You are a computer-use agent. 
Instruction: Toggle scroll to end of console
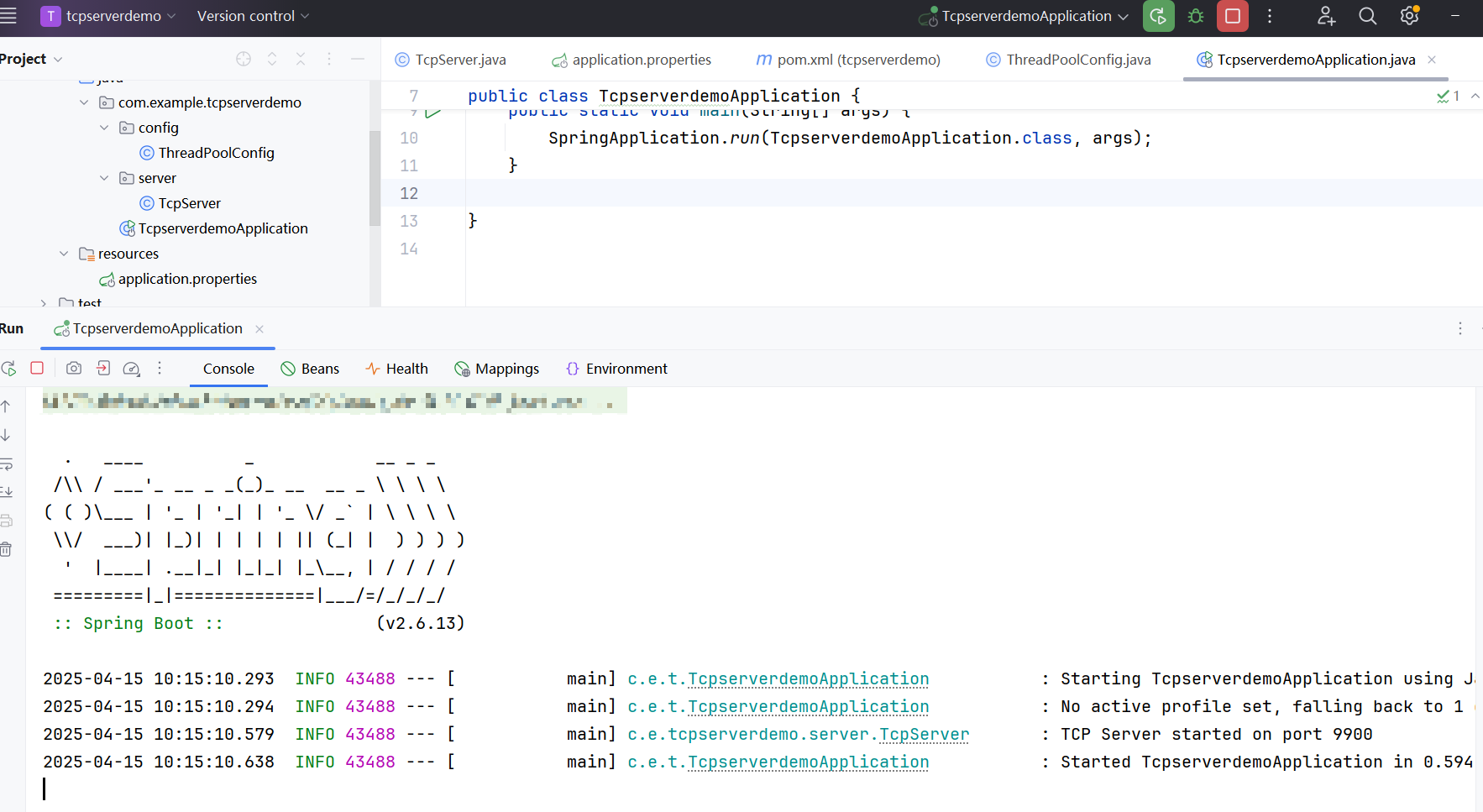point(7,491)
